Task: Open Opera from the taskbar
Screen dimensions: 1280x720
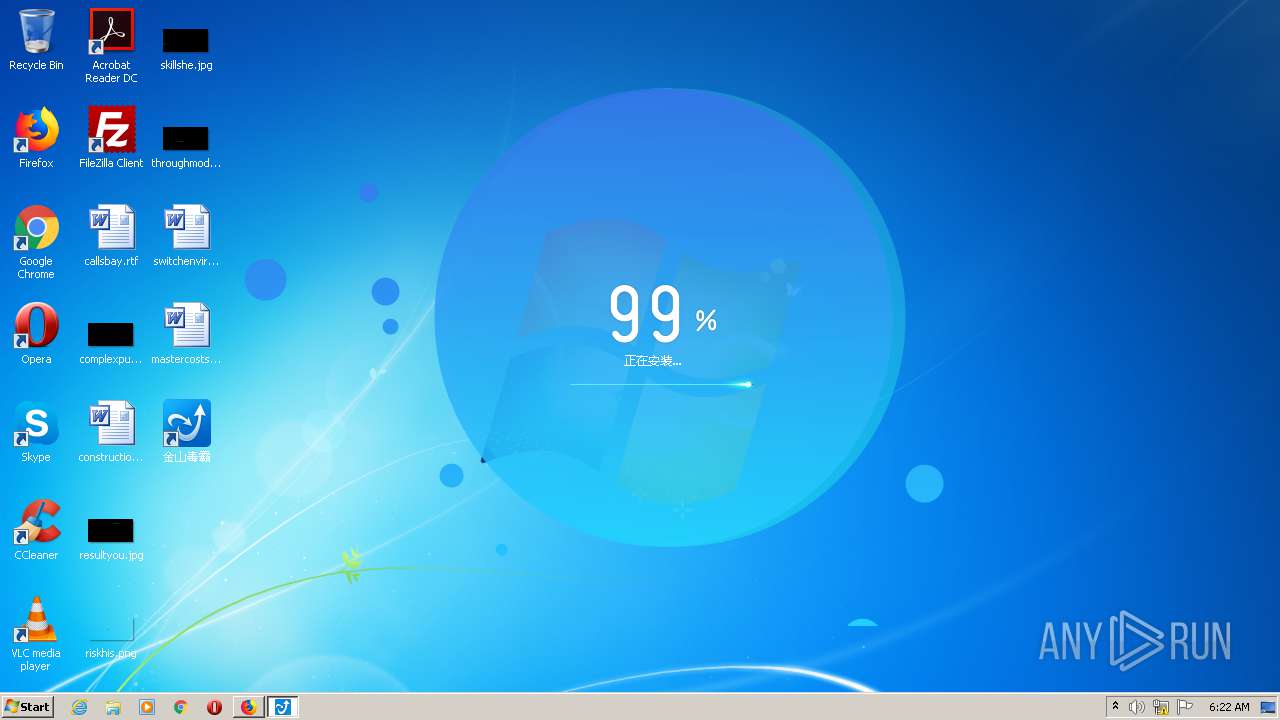Action: (214, 707)
